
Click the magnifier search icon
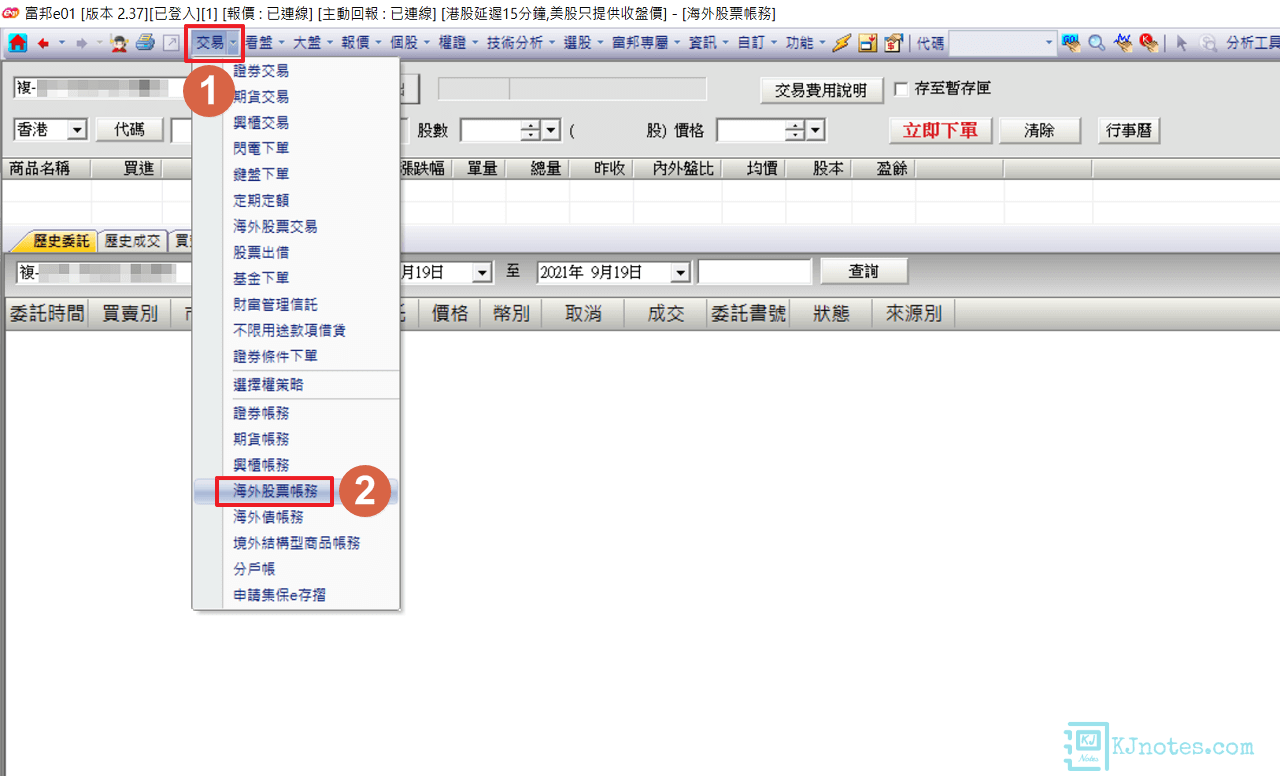1097,43
